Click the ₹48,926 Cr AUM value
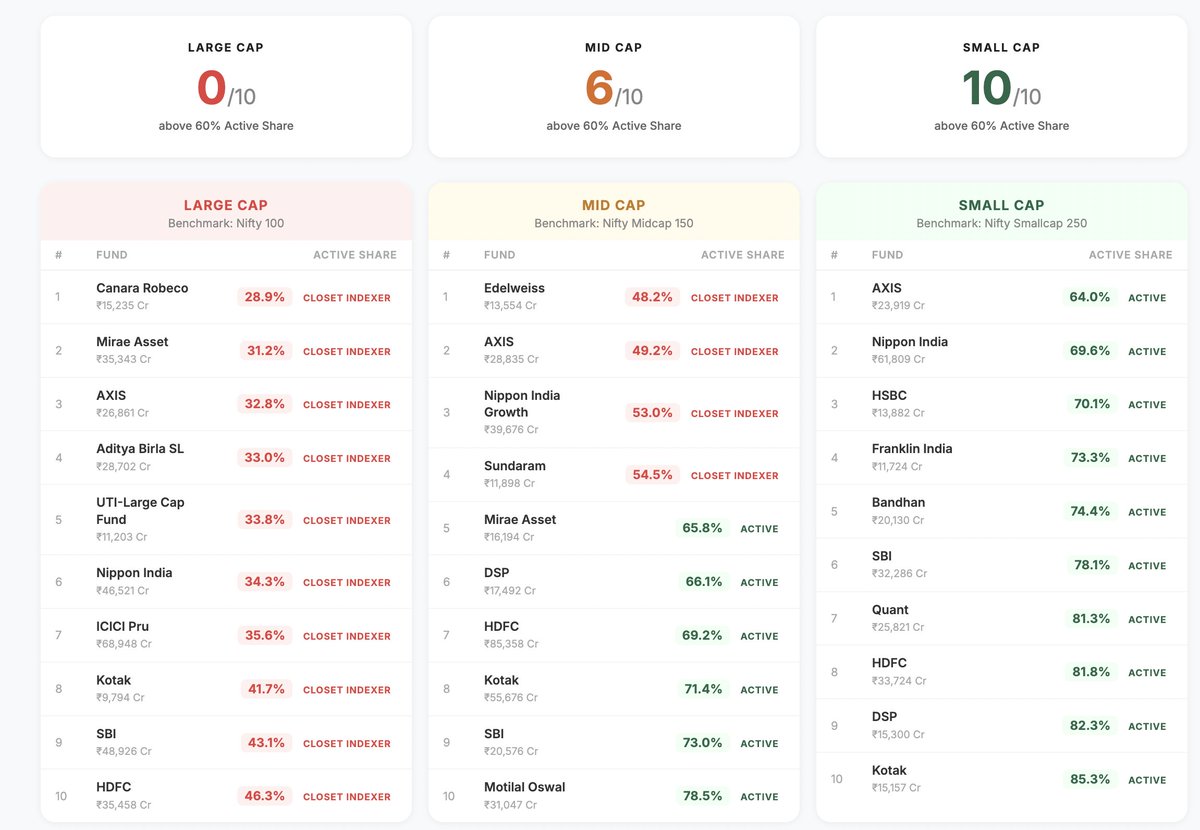Screen dimensions: 1200x830 [x=124, y=751]
